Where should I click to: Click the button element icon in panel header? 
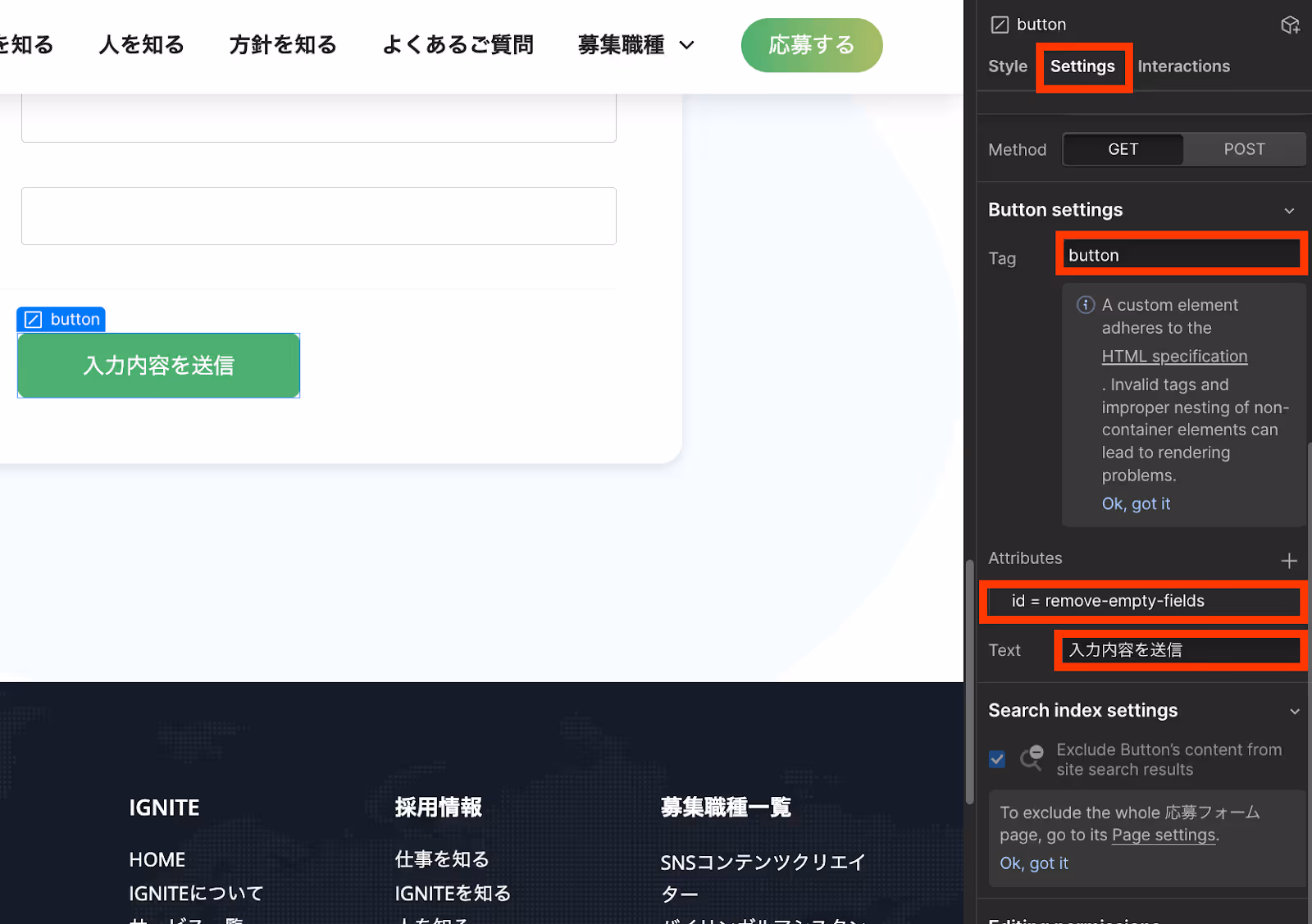(x=1000, y=25)
